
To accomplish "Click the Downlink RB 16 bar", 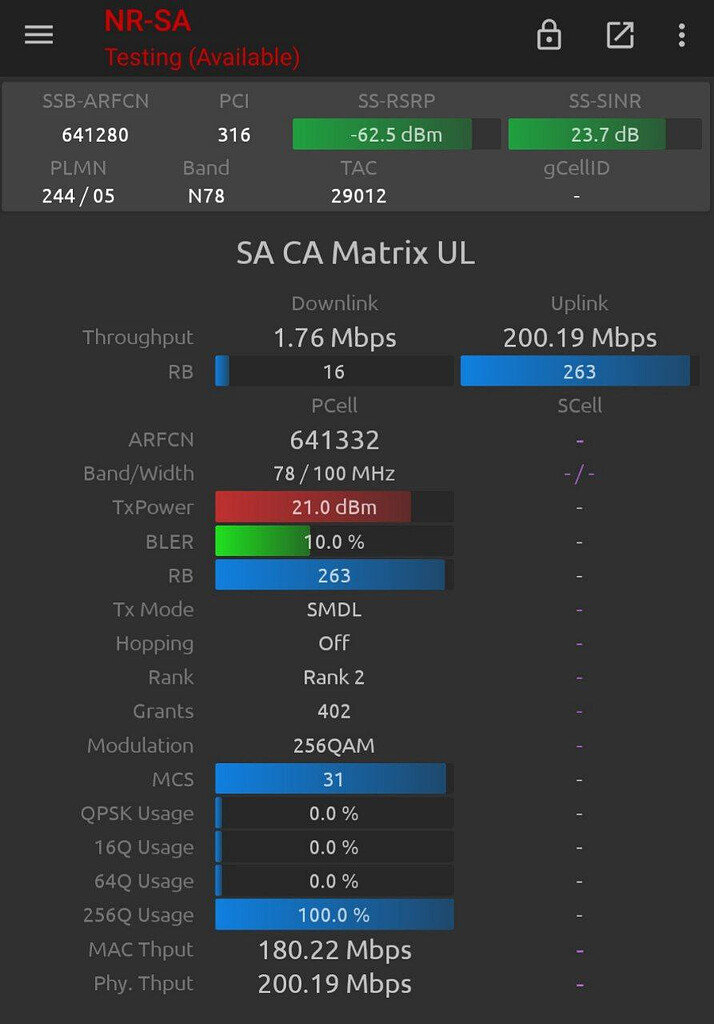I will pyautogui.click(x=334, y=372).
